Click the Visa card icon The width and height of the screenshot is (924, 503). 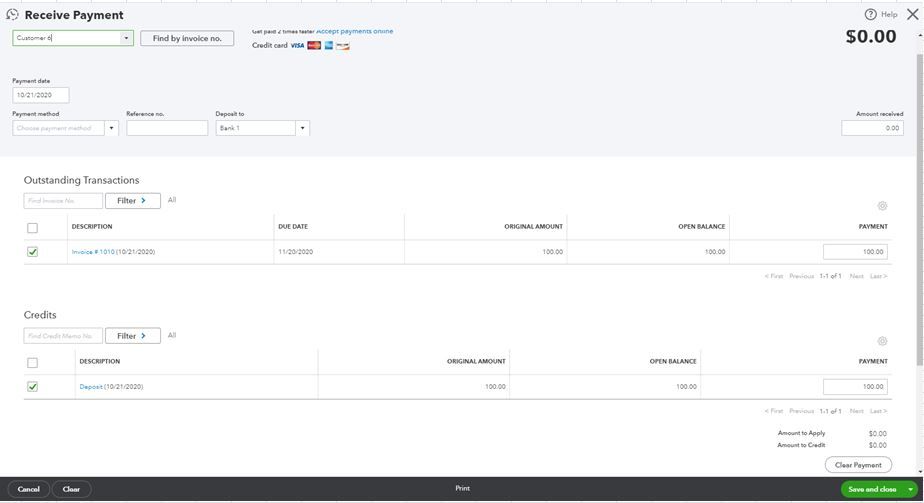click(297, 45)
